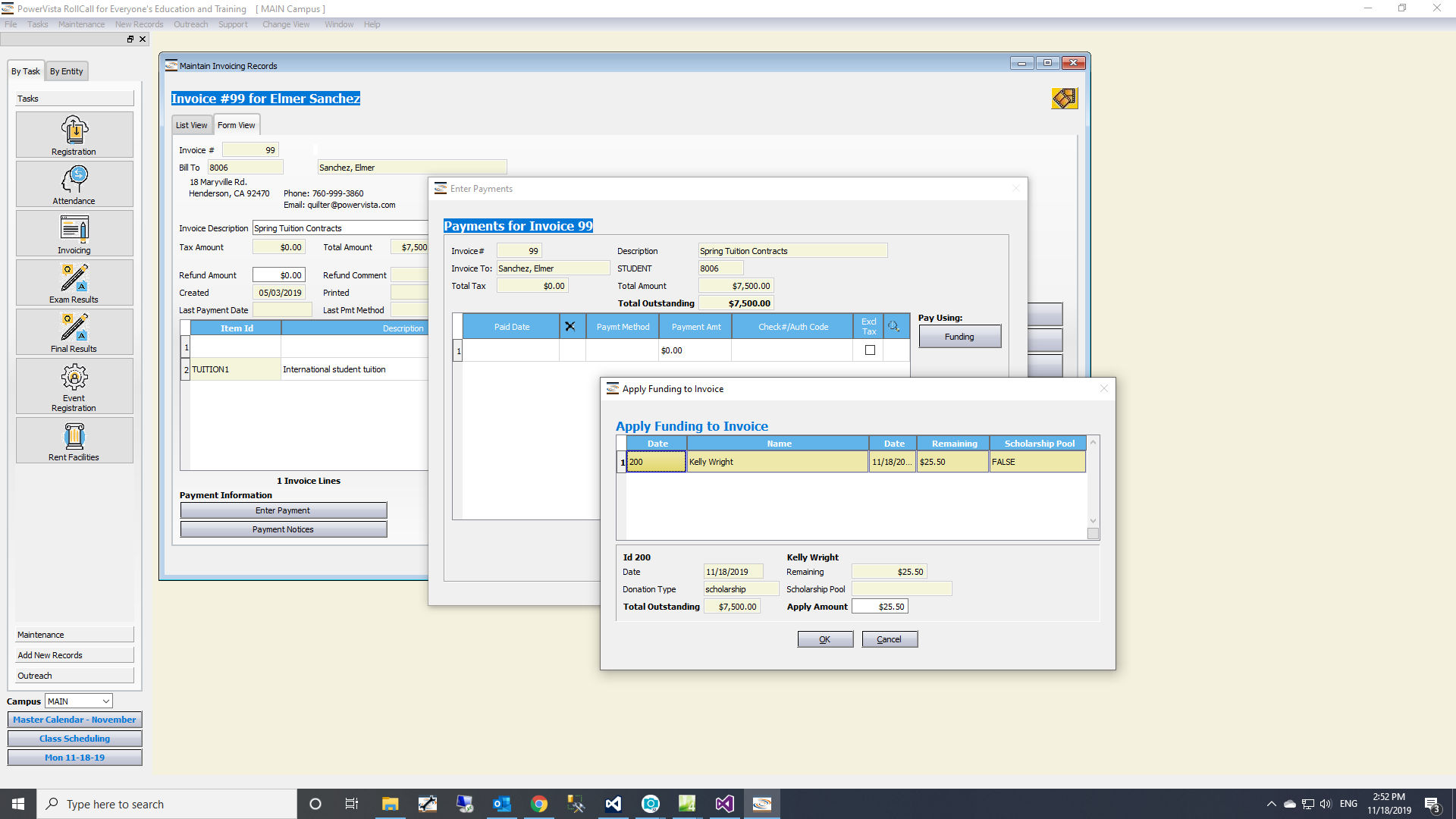Open the Rent Facilities task icon
The height and width of the screenshot is (819, 1456).
tap(74, 441)
